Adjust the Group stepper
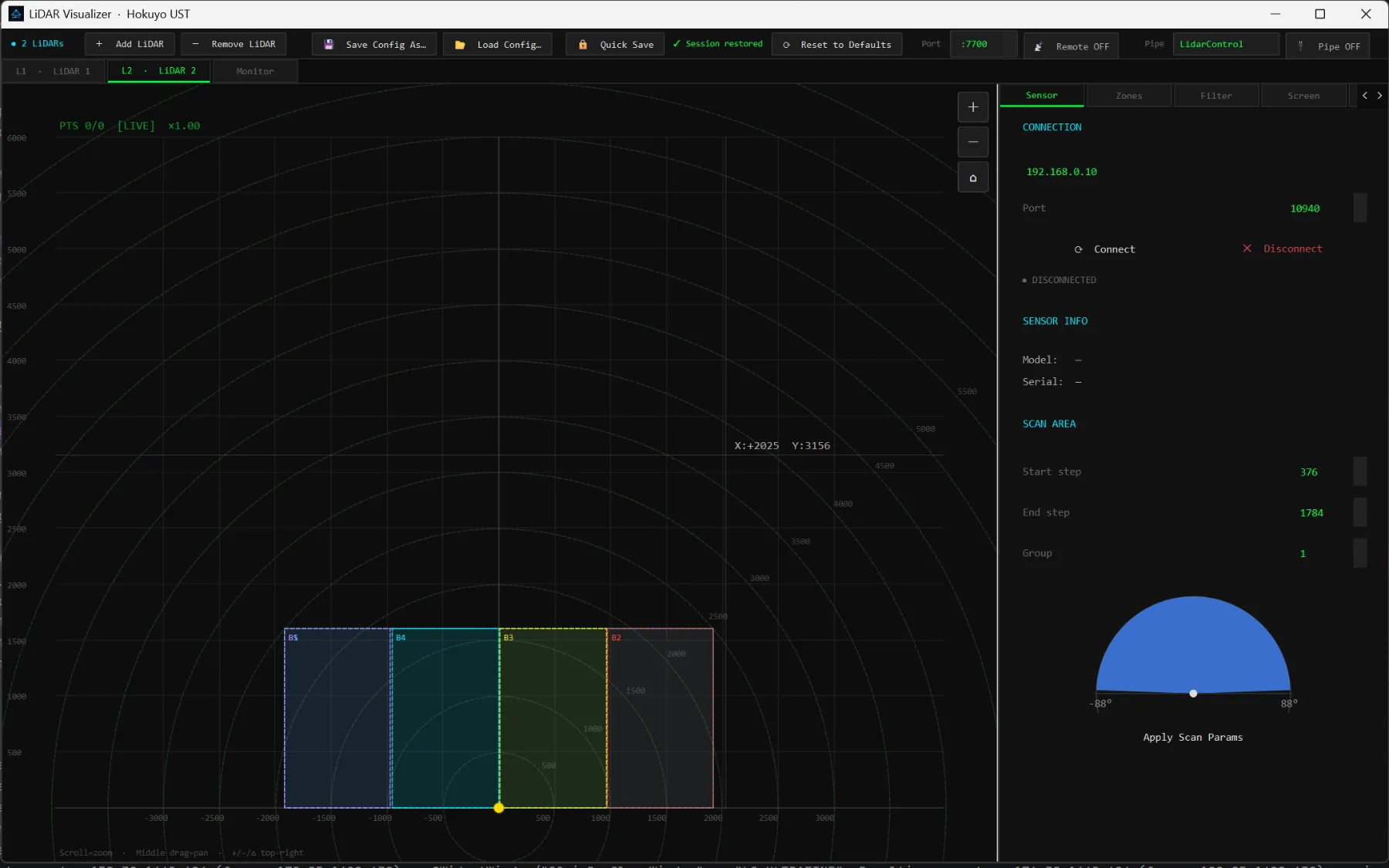Viewport: 1389px width, 868px height. tap(1360, 553)
